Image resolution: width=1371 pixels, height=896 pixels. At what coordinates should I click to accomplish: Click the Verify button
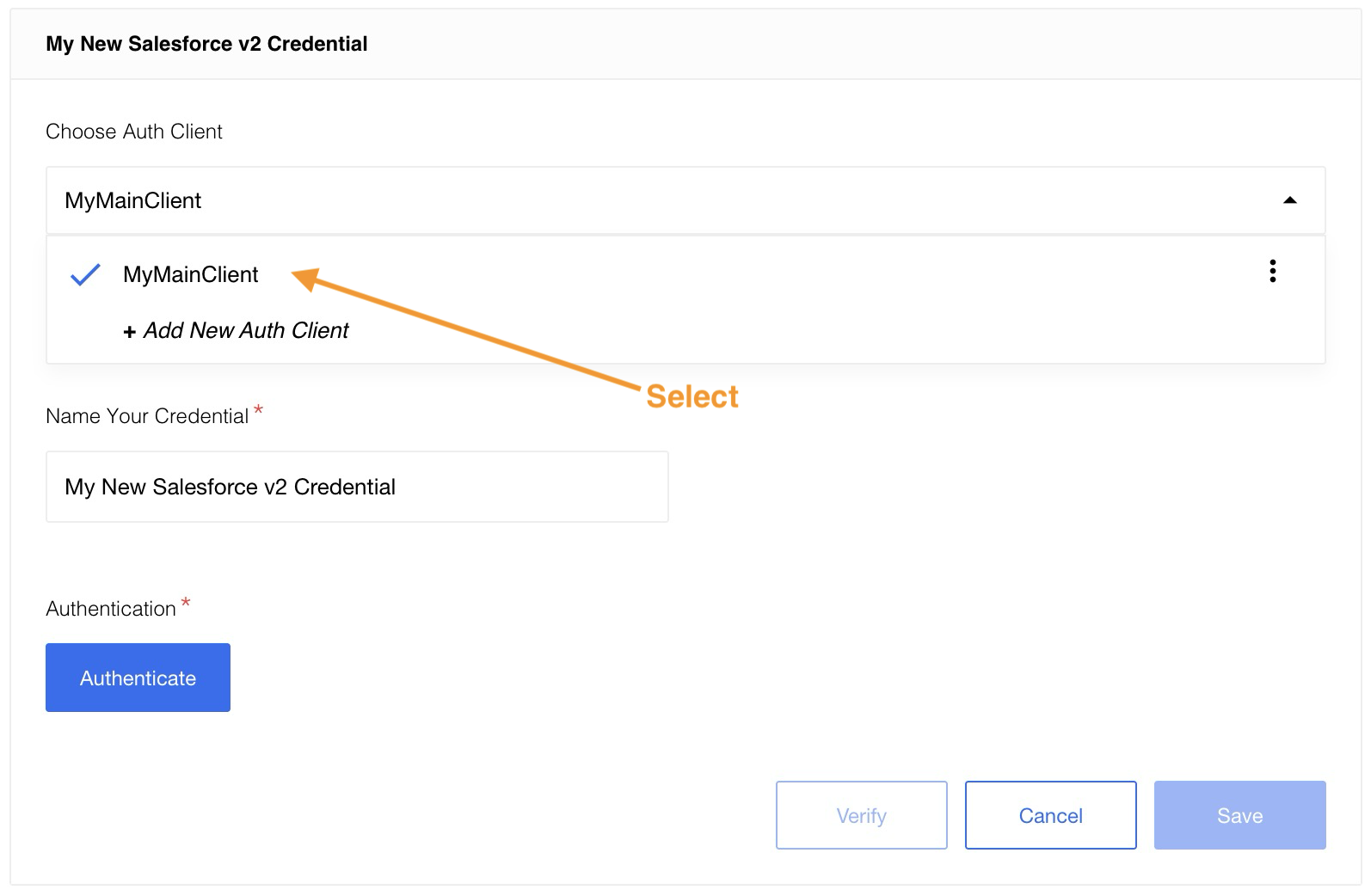coord(861,815)
